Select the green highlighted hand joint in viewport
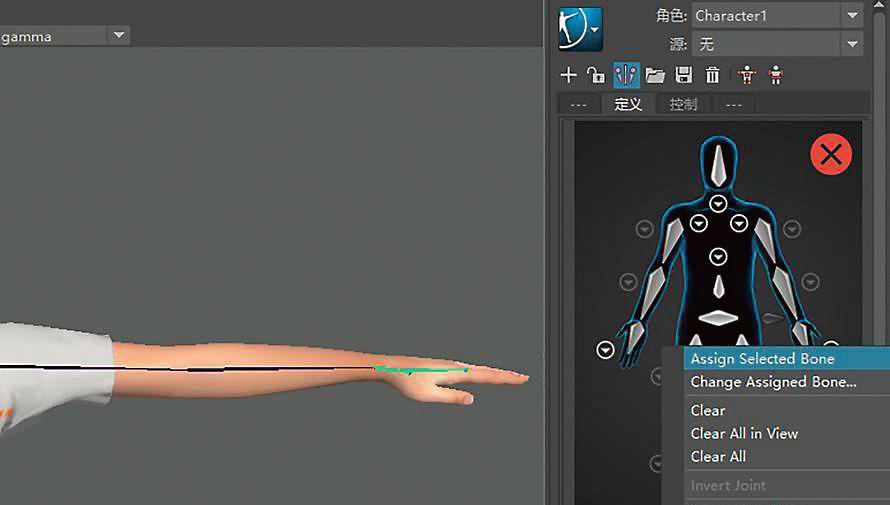This screenshot has height=505, width=890. coord(421,371)
